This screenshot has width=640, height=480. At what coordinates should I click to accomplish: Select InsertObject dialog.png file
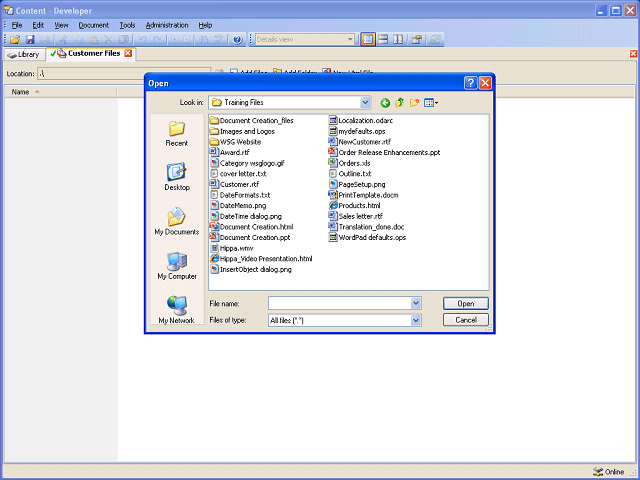coord(251,269)
